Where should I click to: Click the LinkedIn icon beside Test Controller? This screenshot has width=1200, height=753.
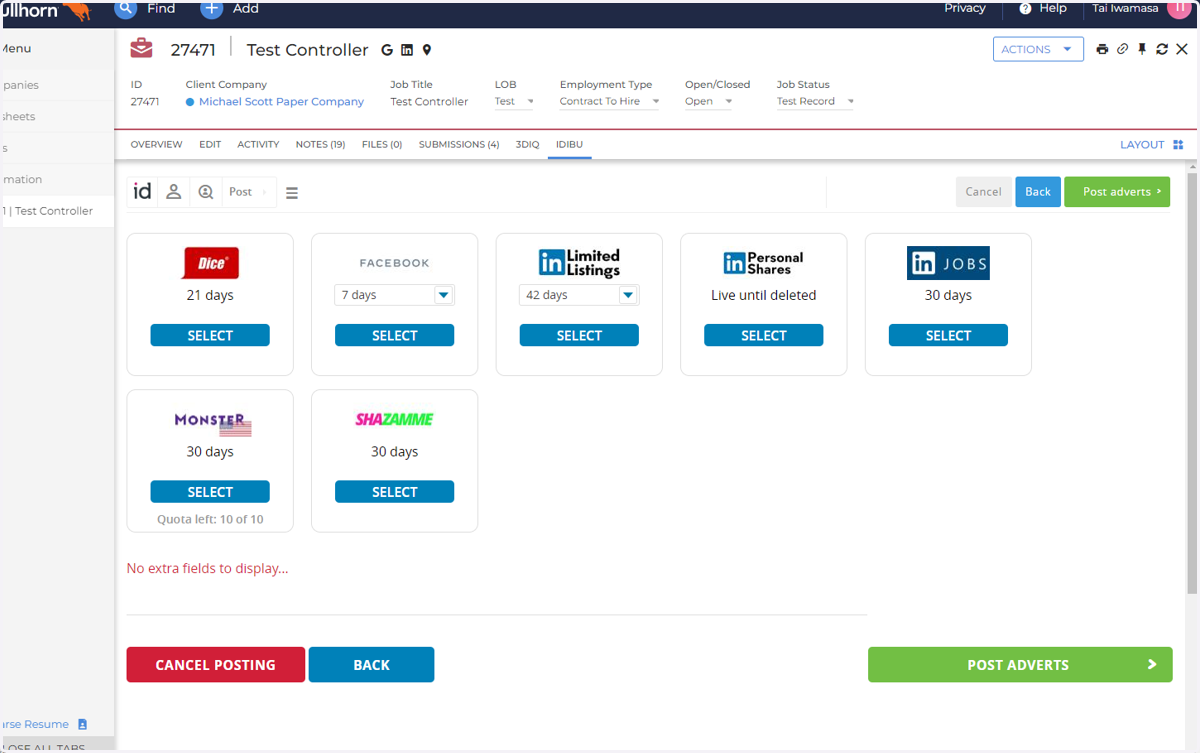click(407, 50)
